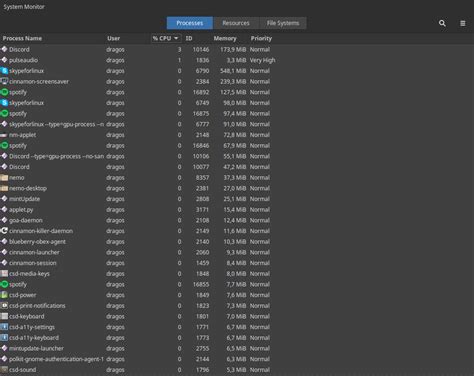Select Spotify icon for process 16855
Image resolution: width=474 pixels, height=376 pixels.
click(4, 284)
